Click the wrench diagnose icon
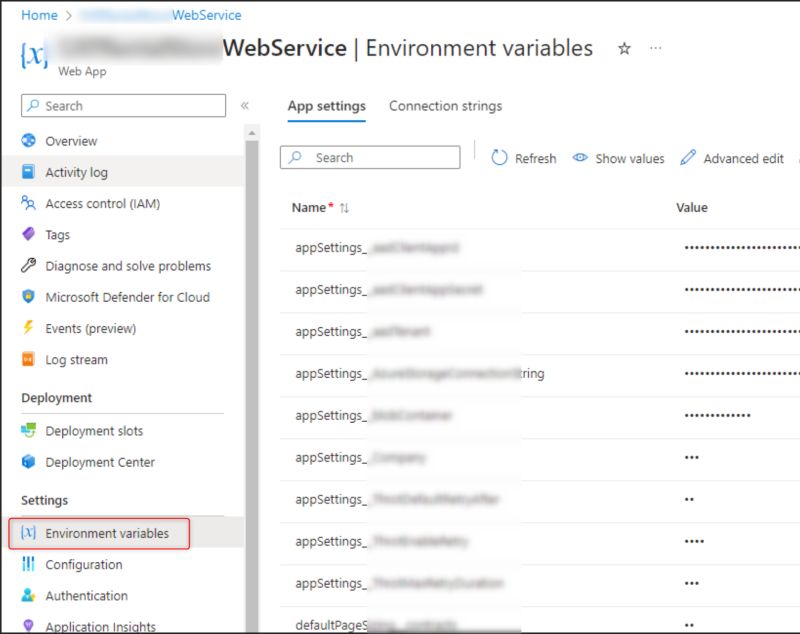 pos(29,265)
